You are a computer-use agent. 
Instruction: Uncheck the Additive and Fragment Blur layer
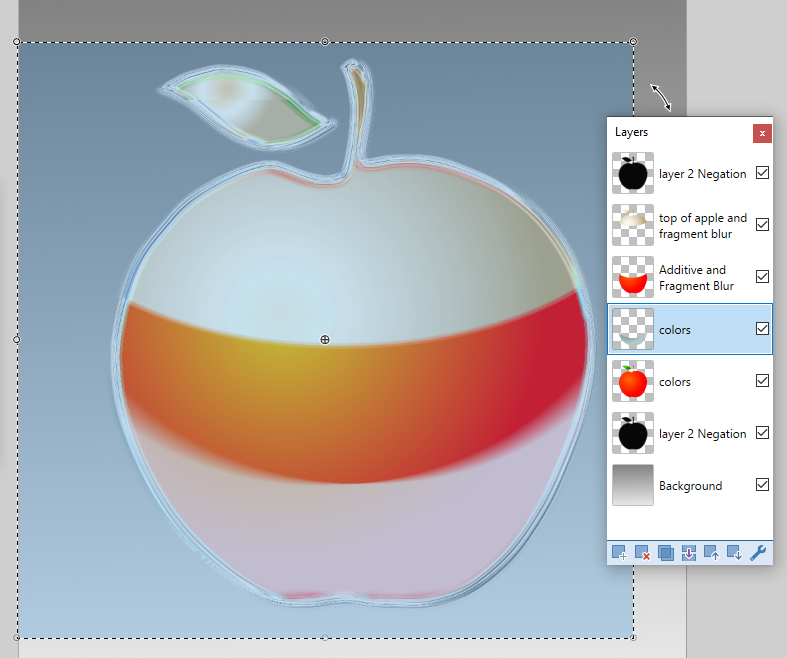[762, 277]
